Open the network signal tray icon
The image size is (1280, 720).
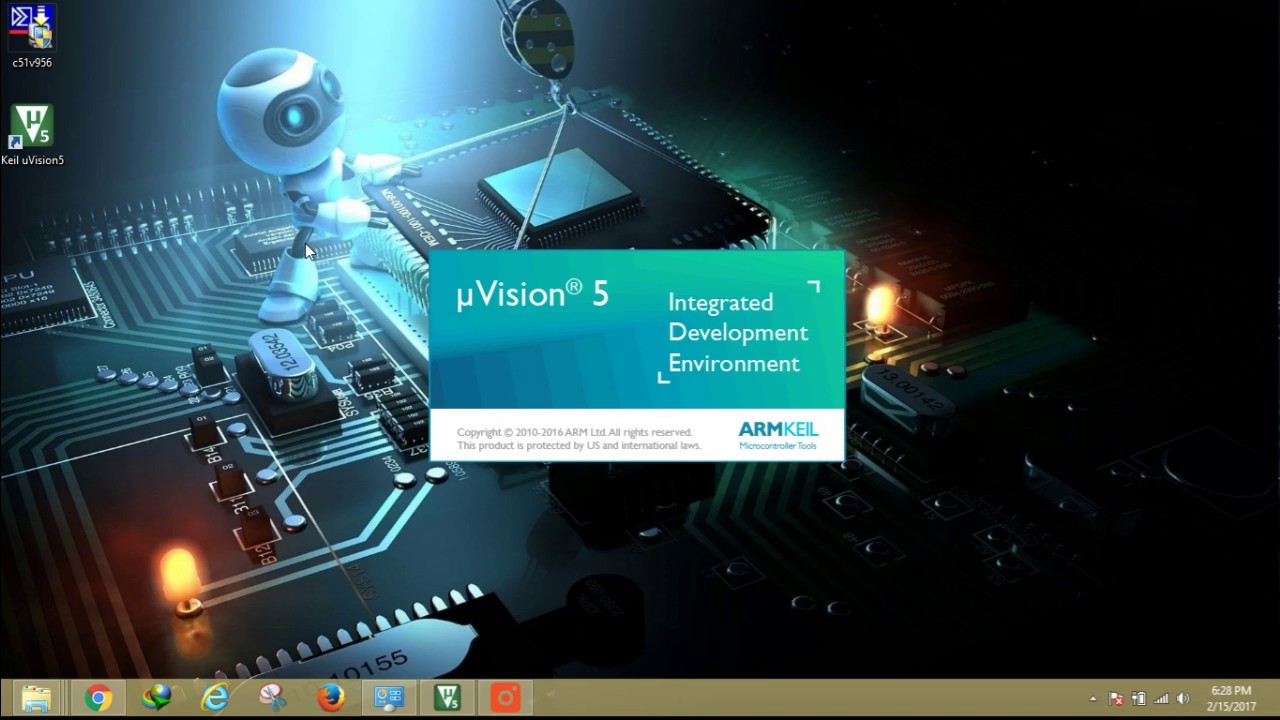point(1161,699)
